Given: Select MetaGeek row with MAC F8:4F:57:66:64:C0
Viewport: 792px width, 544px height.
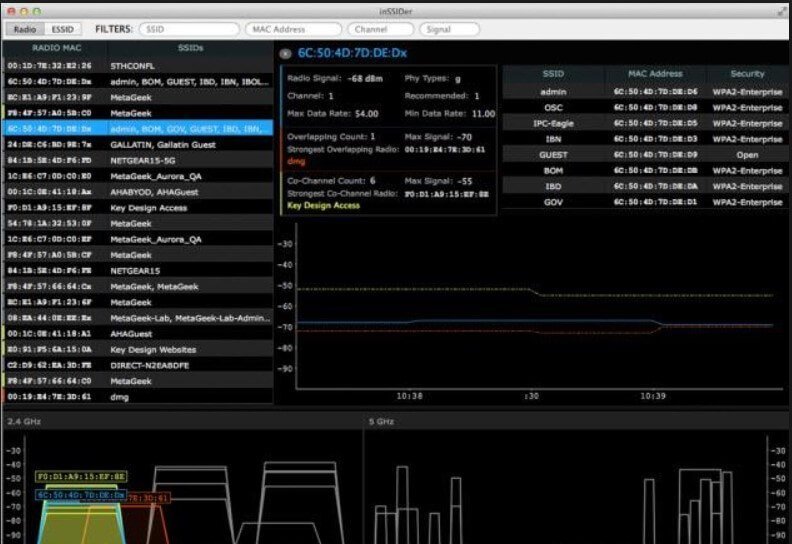Looking at the screenshot, I should point(138,381).
